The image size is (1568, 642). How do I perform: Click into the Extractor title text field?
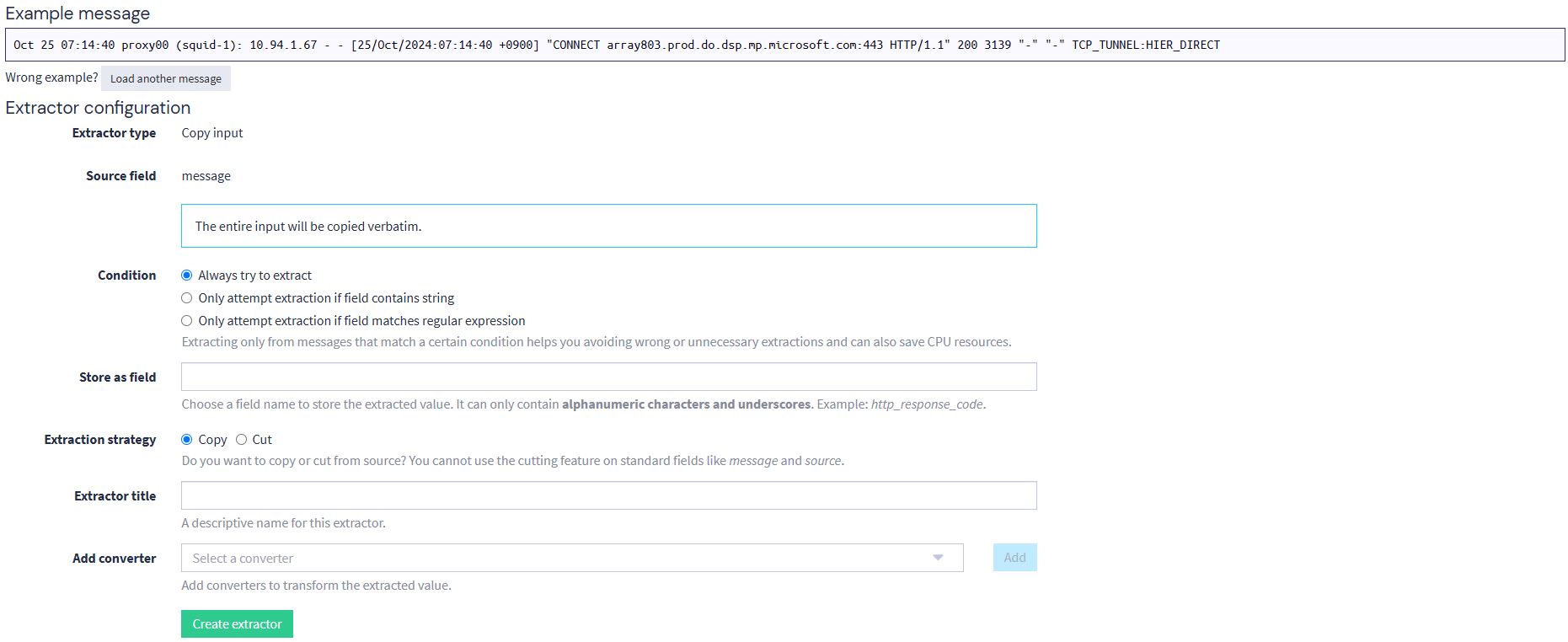point(608,495)
